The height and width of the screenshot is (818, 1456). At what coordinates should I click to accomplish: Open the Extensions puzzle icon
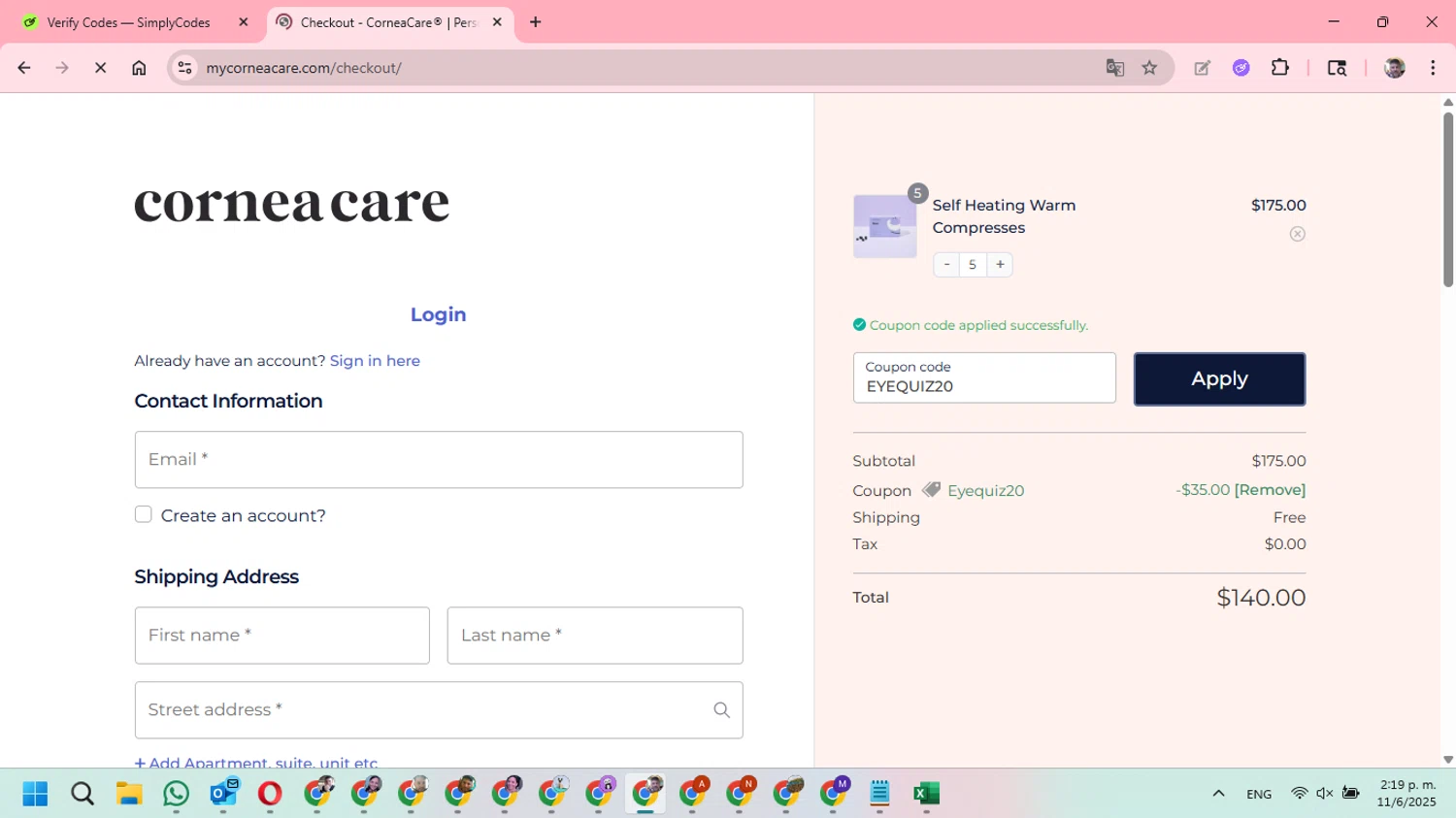point(1280,68)
